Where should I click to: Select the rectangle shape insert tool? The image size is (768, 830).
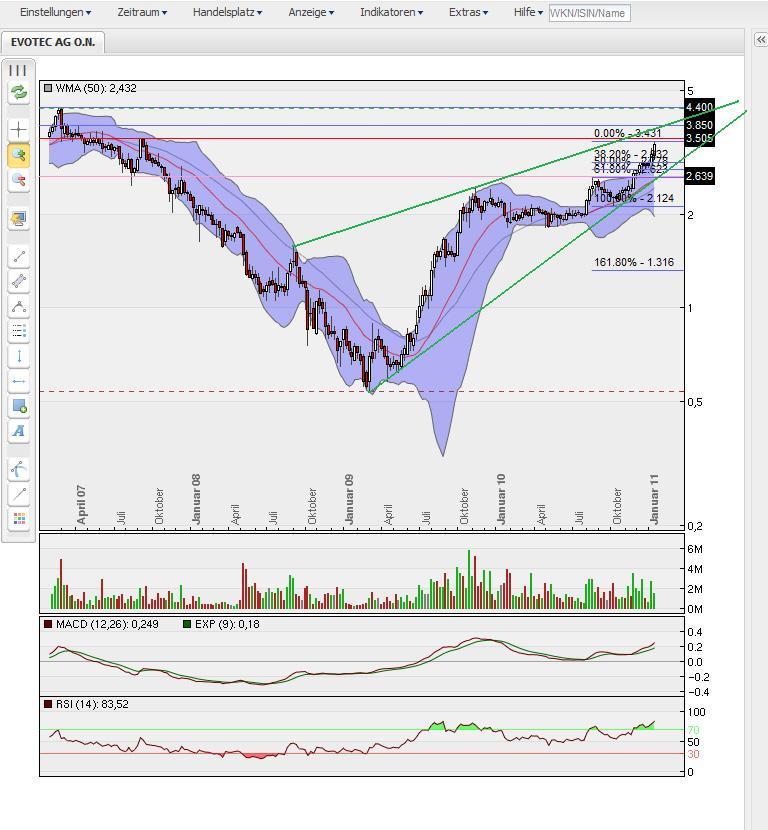(19, 406)
